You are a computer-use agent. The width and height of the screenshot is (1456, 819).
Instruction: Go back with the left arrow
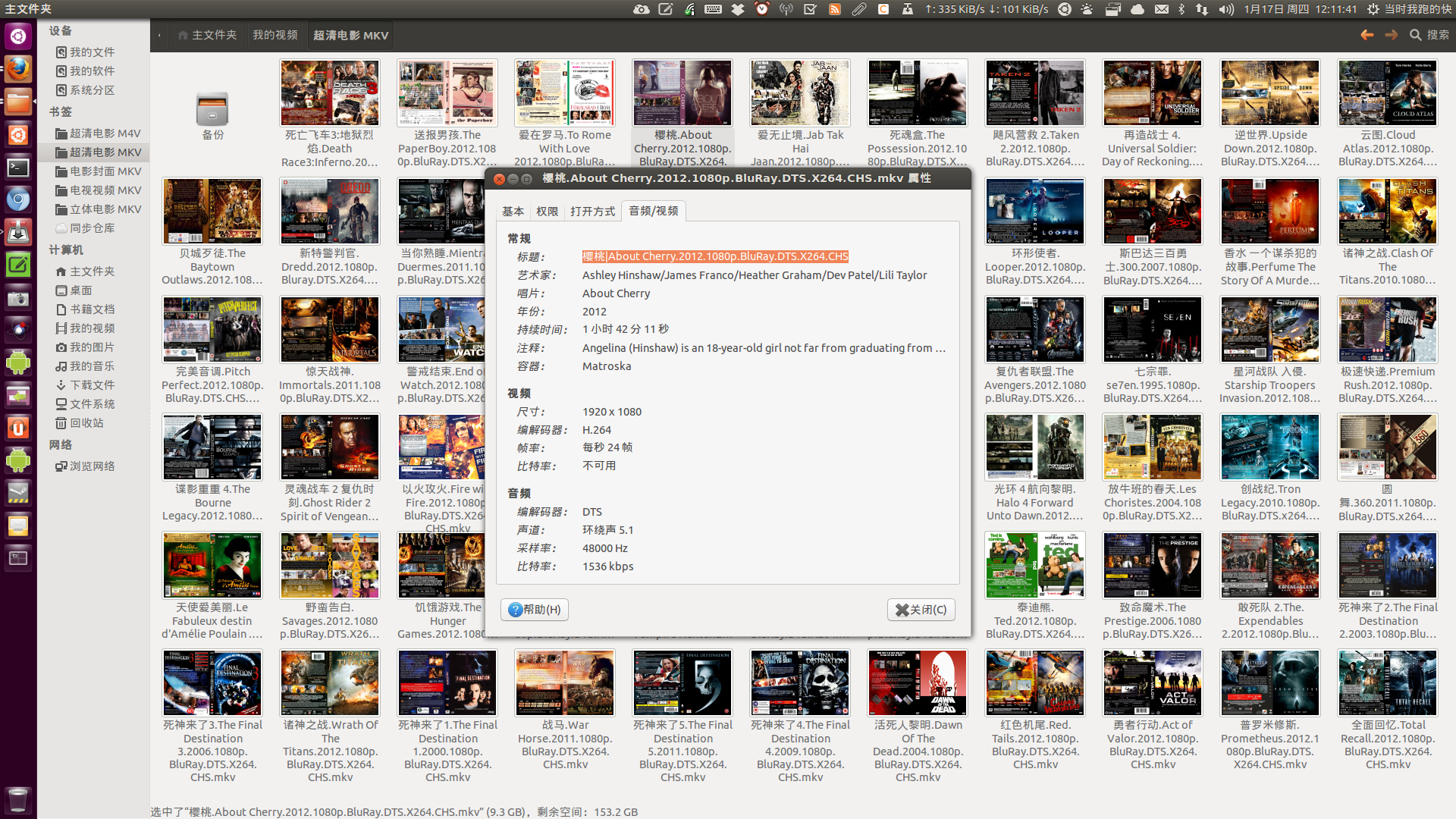(x=1367, y=35)
